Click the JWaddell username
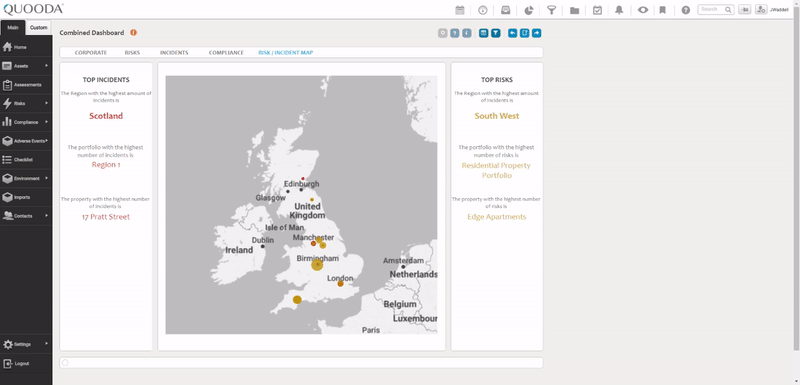800x385 pixels. [779, 10]
